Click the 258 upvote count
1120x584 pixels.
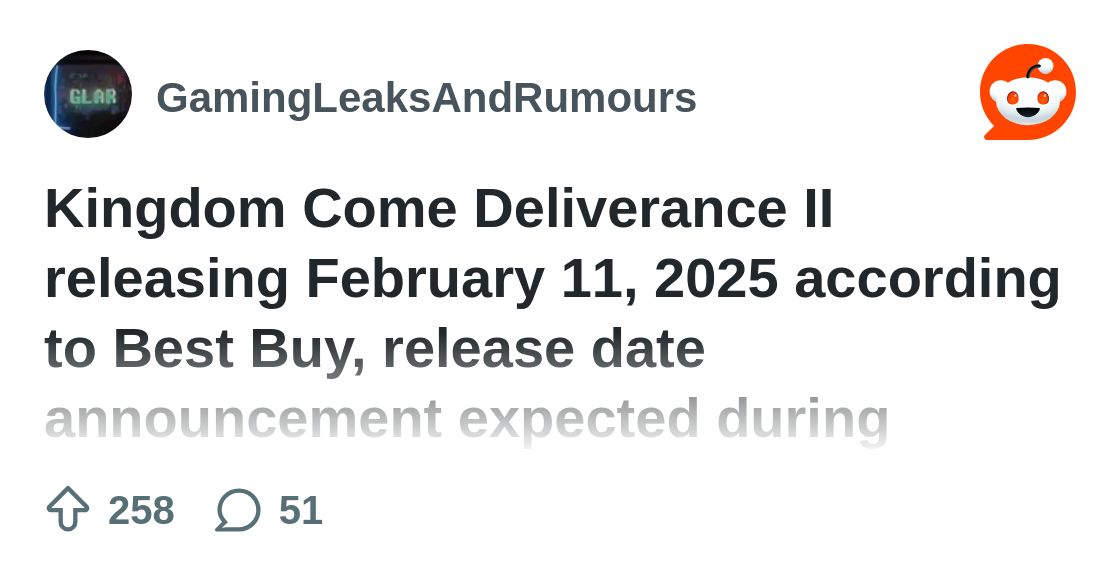pyautogui.click(x=141, y=510)
